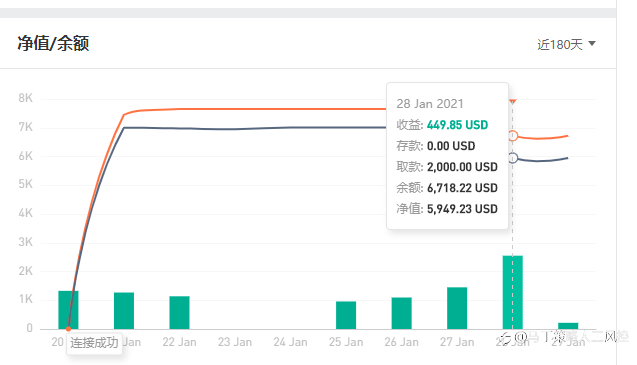Click the dark blue equity line near 24 Jan
Viewport: 637px width, 365px height.
[x=290, y=127]
